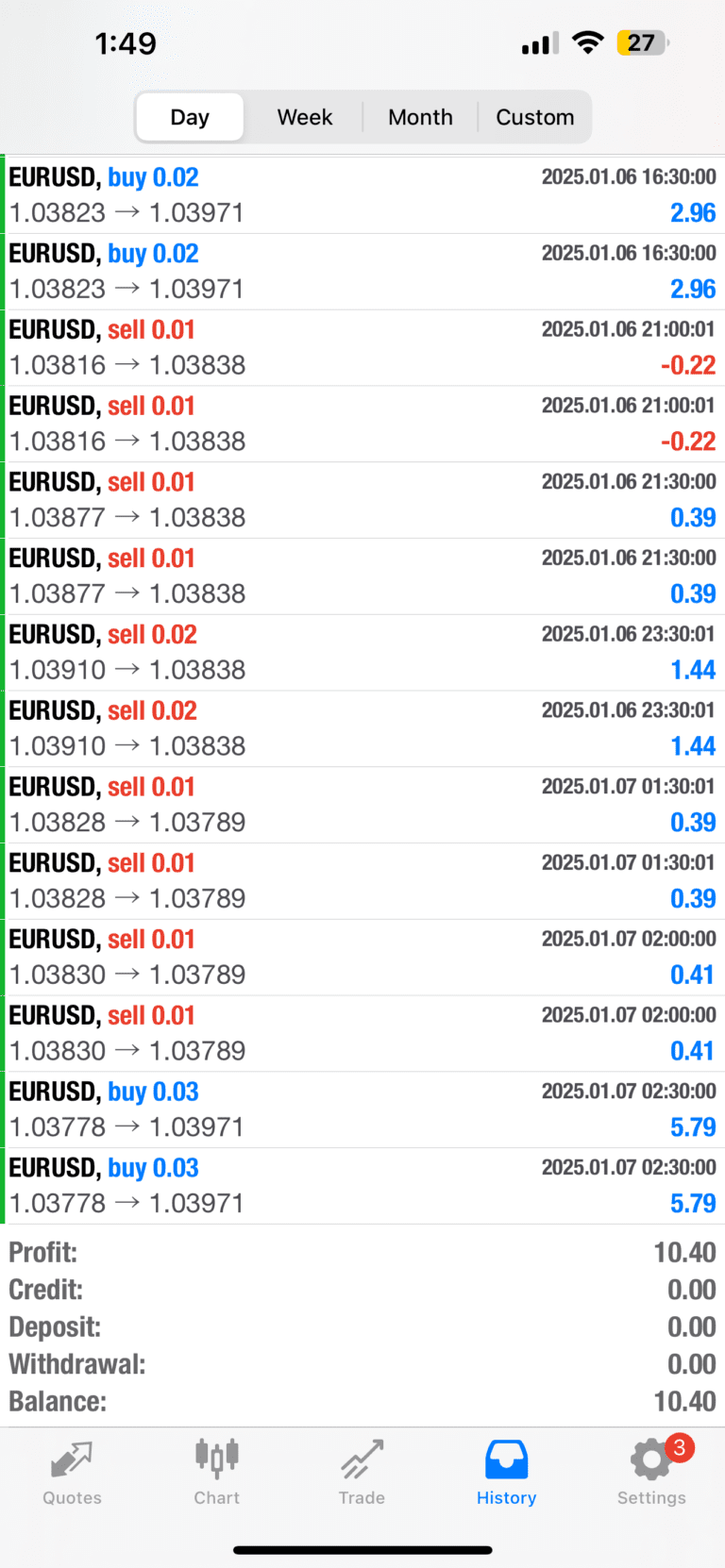The image size is (725, 1568).
Task: Tap the Balance total row
Action: 362,1402
